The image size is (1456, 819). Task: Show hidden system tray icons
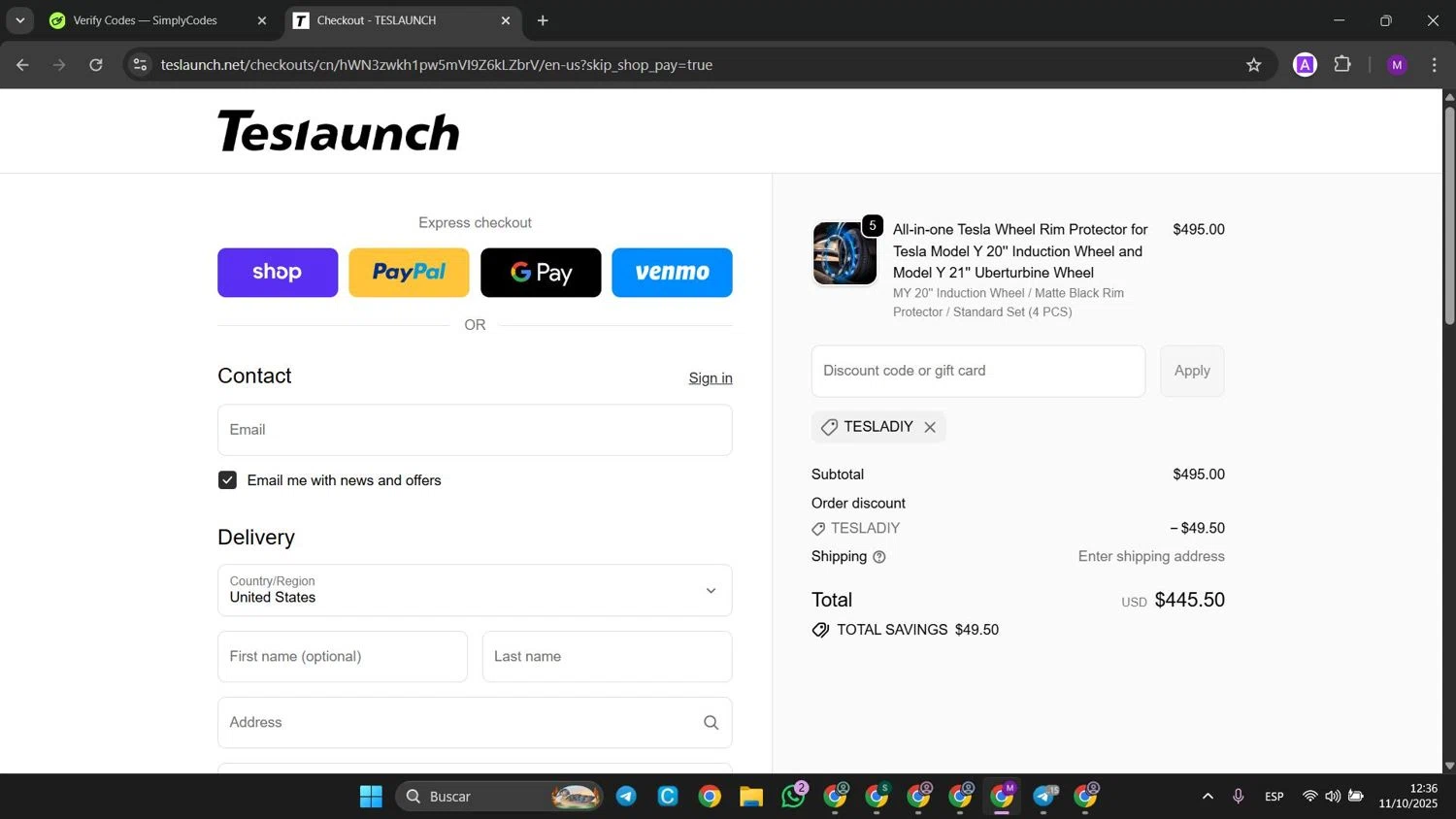click(1208, 797)
